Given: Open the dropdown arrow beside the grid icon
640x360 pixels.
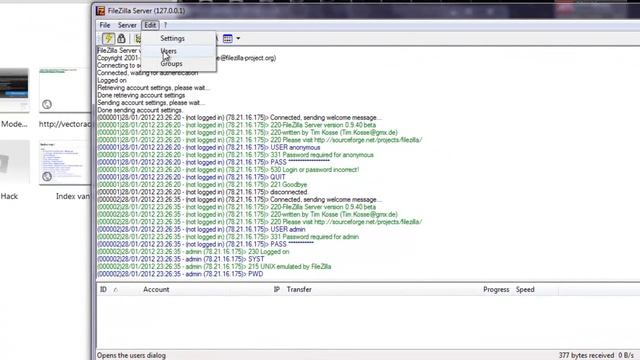Looking at the screenshot, I should pos(238,39).
